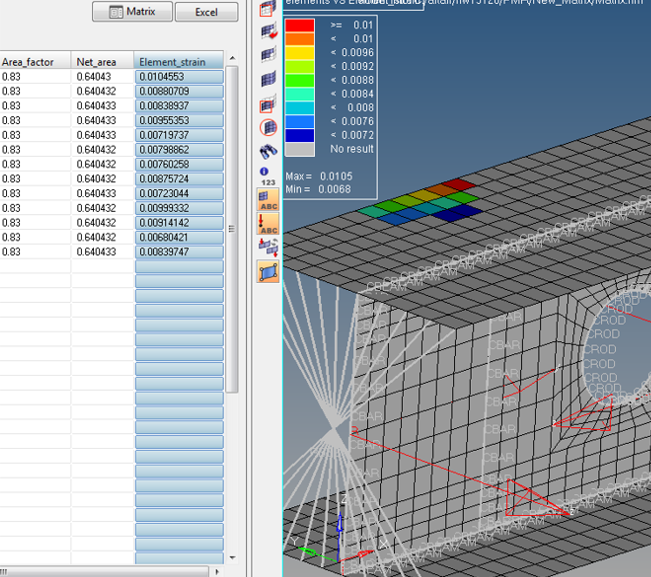
Task: Click the table scrollbar down arrow
Action: pos(233,558)
